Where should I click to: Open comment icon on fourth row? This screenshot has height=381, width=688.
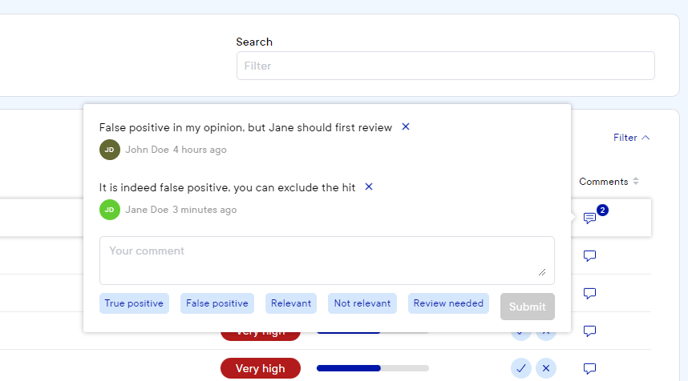(x=590, y=331)
